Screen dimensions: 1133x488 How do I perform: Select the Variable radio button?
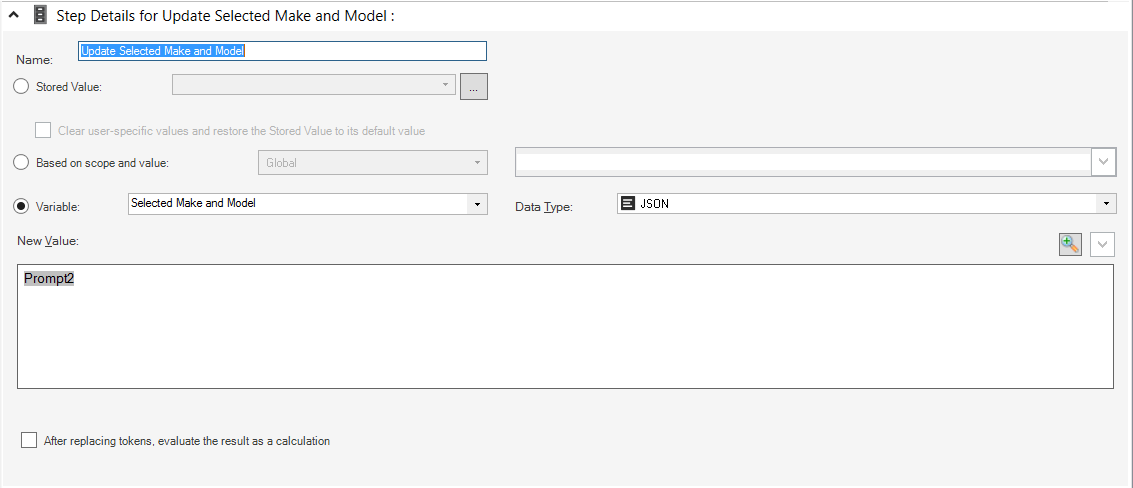pyautogui.click(x=22, y=206)
